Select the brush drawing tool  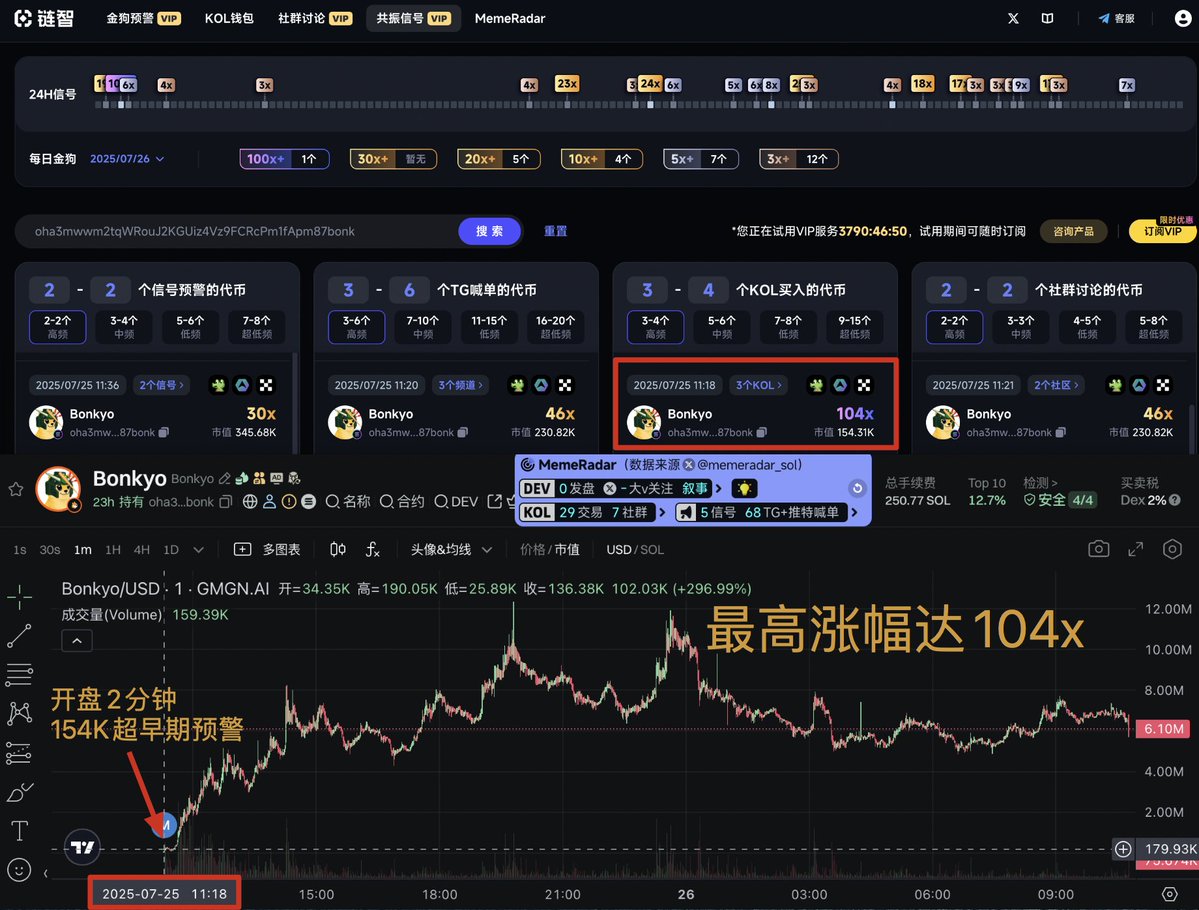tap(19, 792)
